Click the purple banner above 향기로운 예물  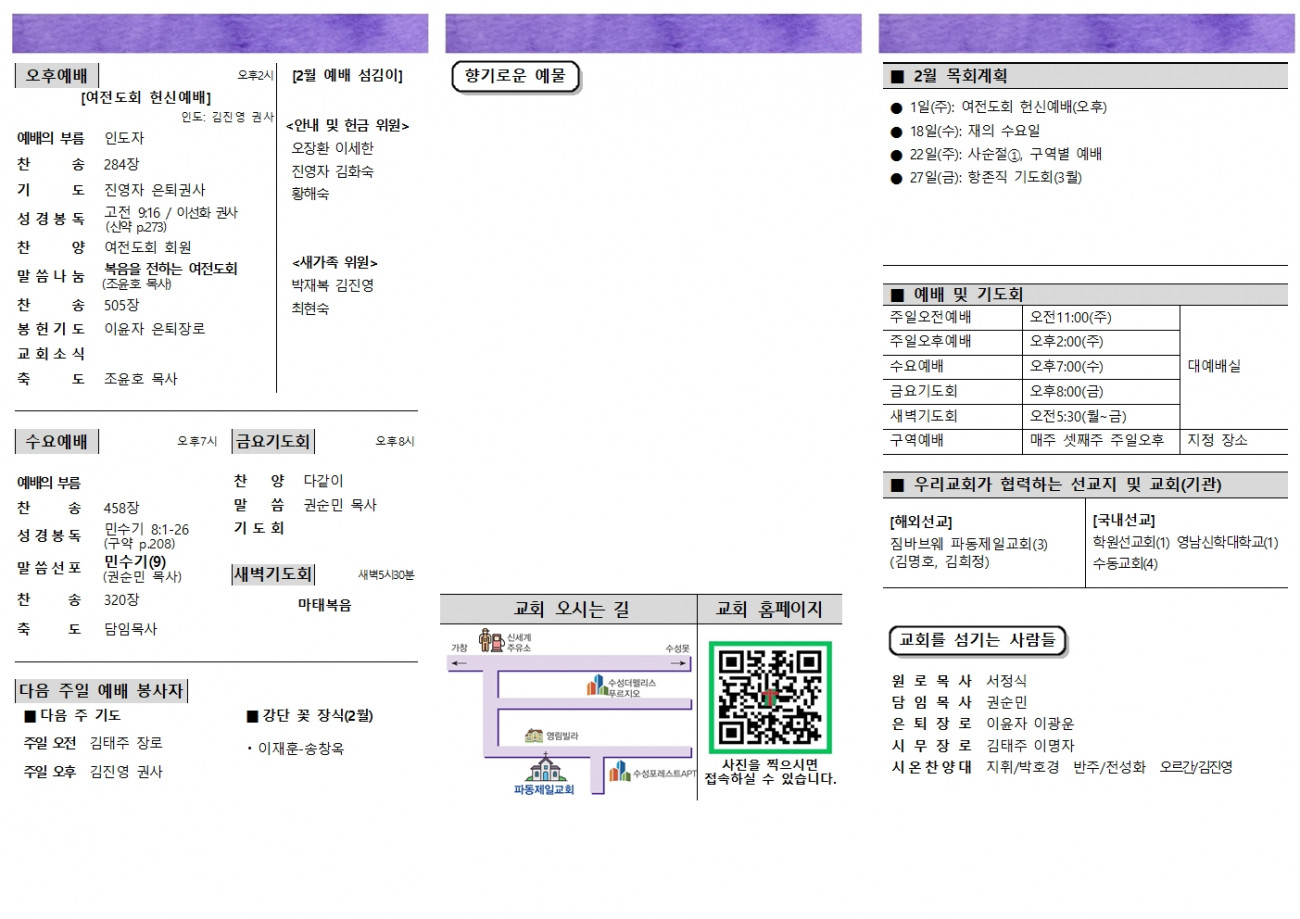tap(652, 33)
